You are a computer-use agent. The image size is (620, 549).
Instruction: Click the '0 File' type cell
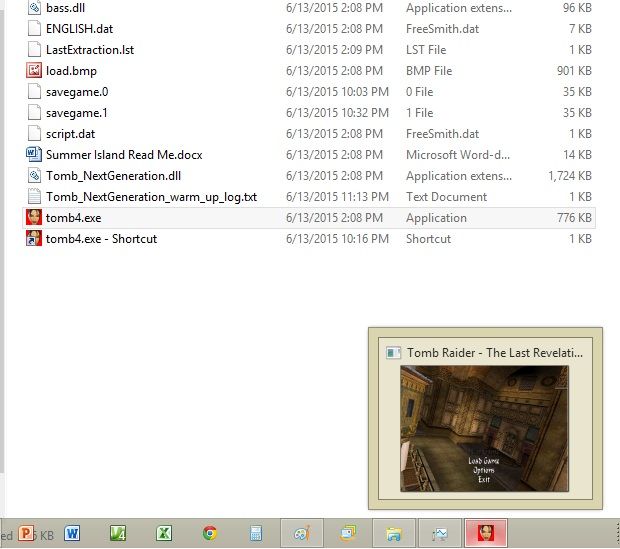point(420,92)
